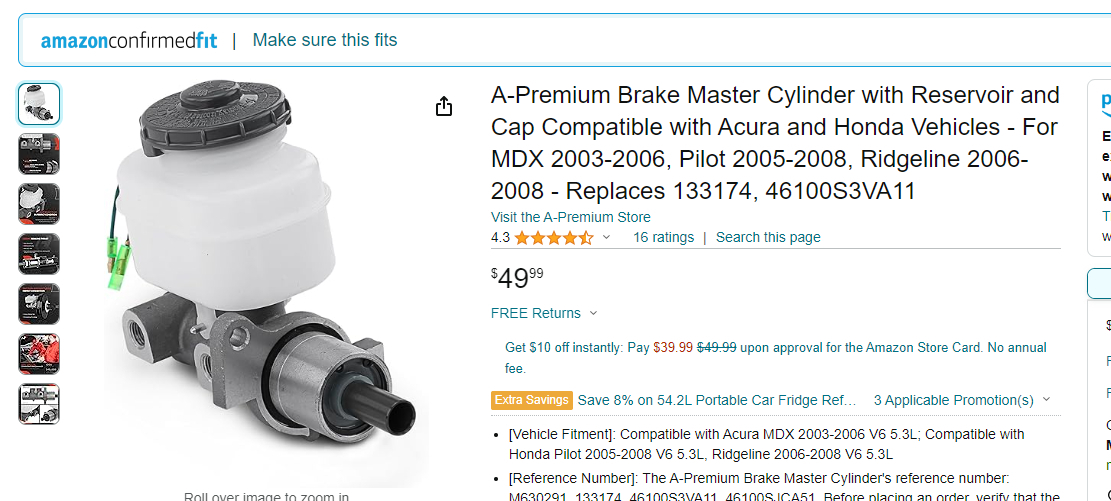Click the share icon above the product image
This screenshot has width=1111, height=501.
click(x=445, y=107)
